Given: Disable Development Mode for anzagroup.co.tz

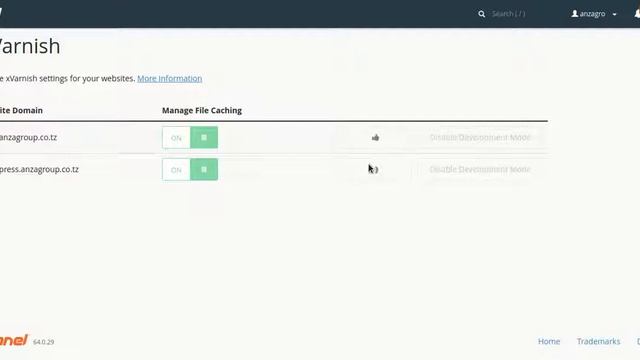Looking at the screenshot, I should 480,138.
